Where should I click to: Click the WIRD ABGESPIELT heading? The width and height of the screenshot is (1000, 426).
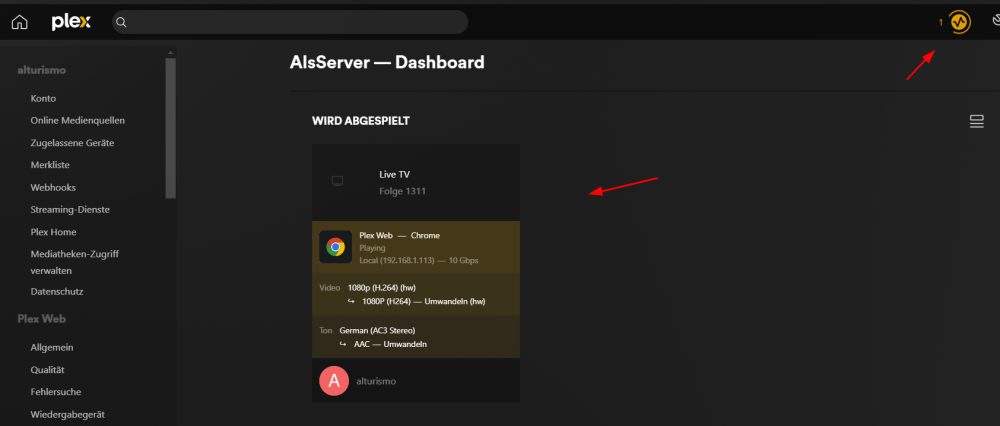361,121
